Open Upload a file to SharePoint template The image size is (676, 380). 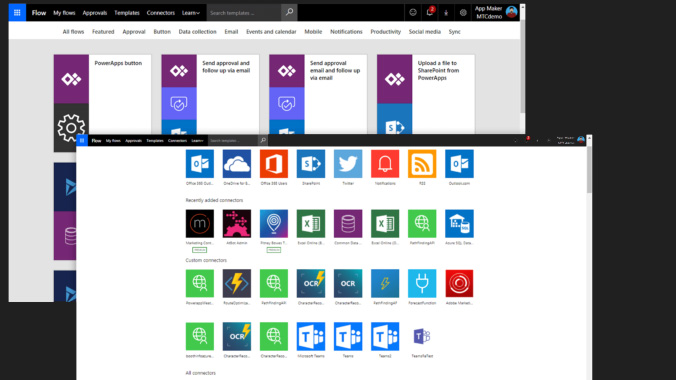click(426, 94)
